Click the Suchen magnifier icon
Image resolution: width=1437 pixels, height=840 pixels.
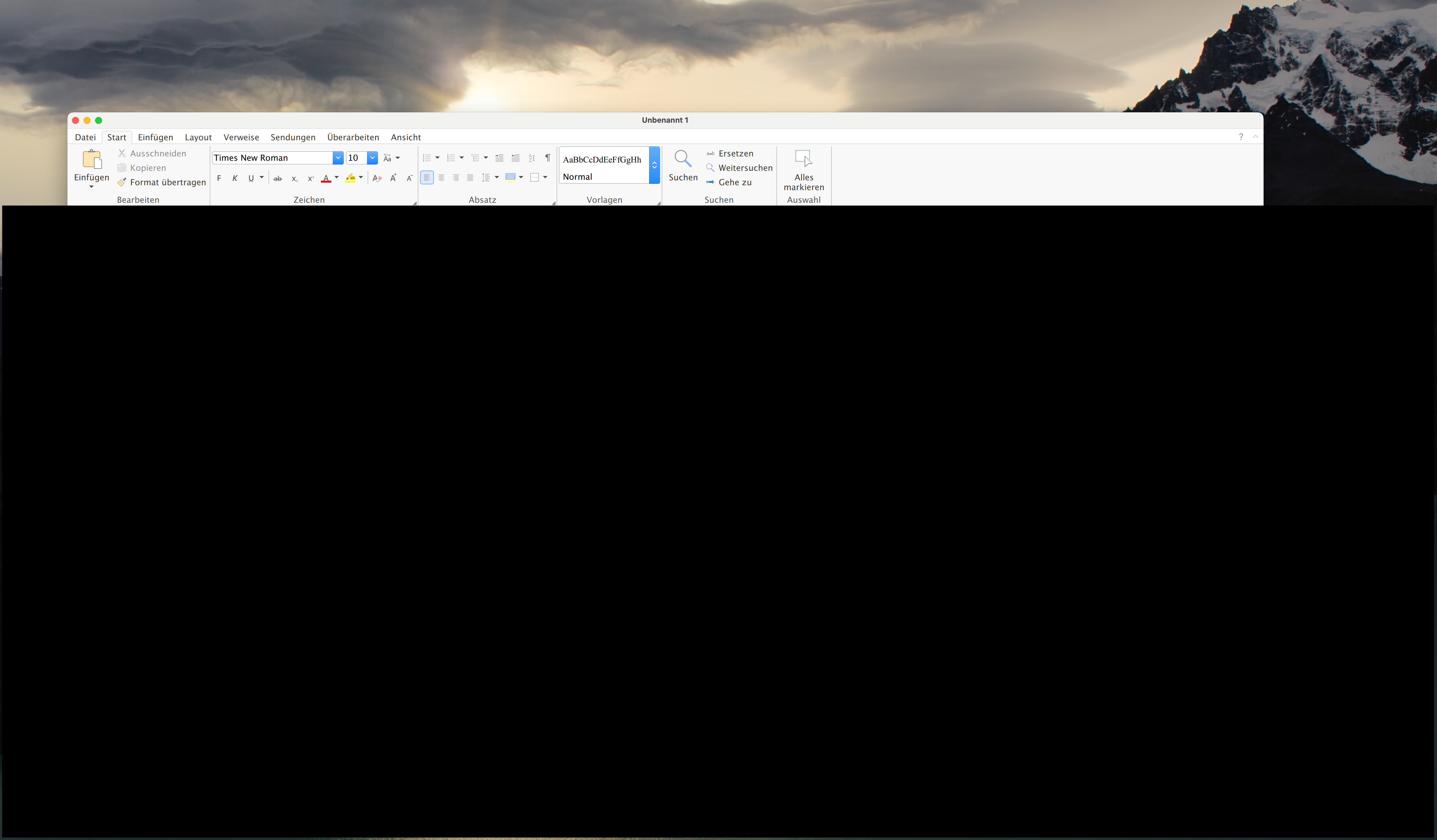(x=682, y=159)
